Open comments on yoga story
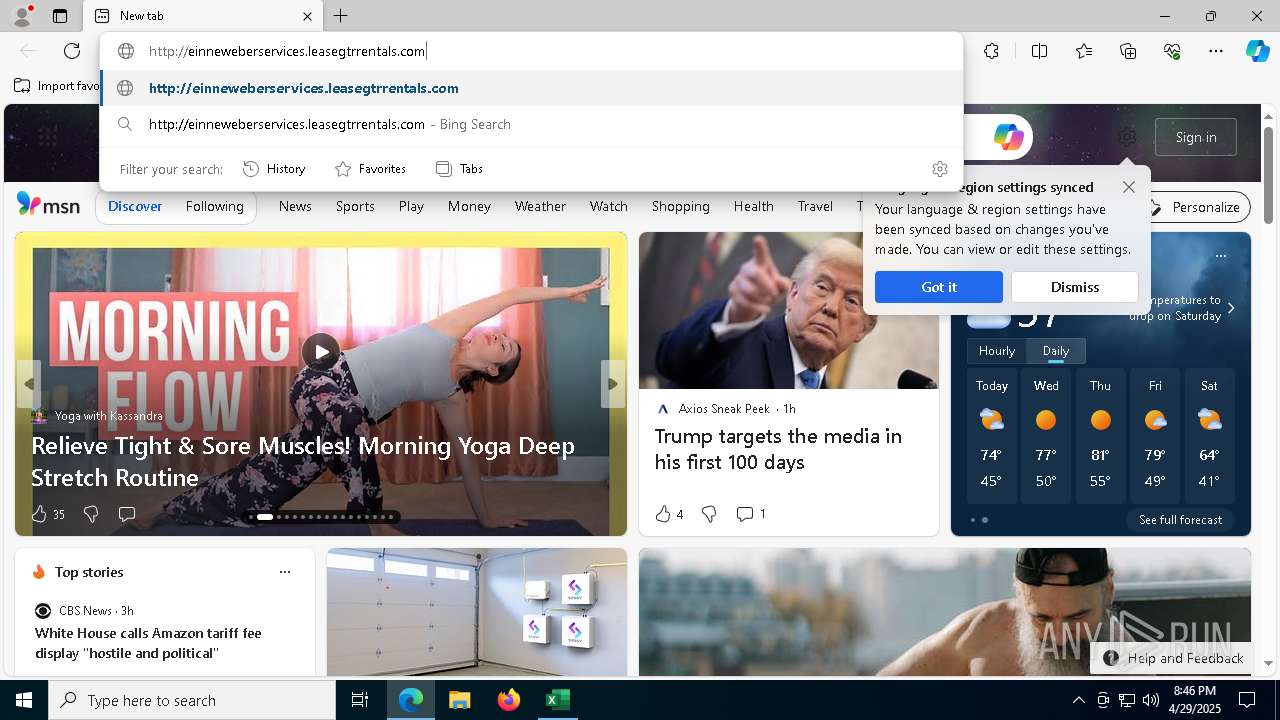The width and height of the screenshot is (1280, 720). 127,514
